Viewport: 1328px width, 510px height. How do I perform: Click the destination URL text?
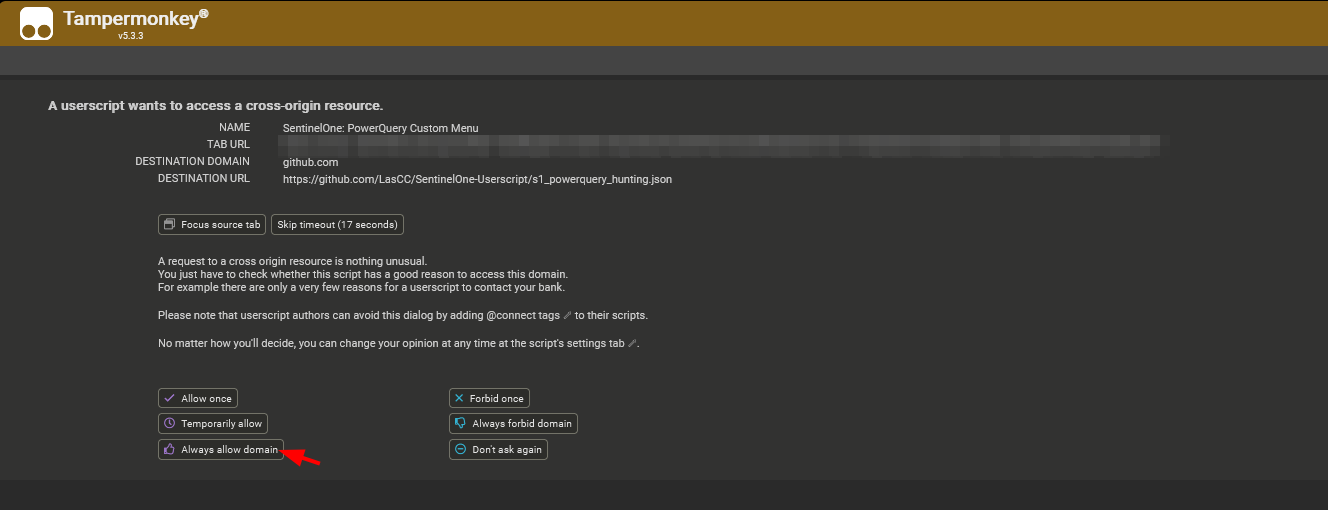[x=477, y=179]
